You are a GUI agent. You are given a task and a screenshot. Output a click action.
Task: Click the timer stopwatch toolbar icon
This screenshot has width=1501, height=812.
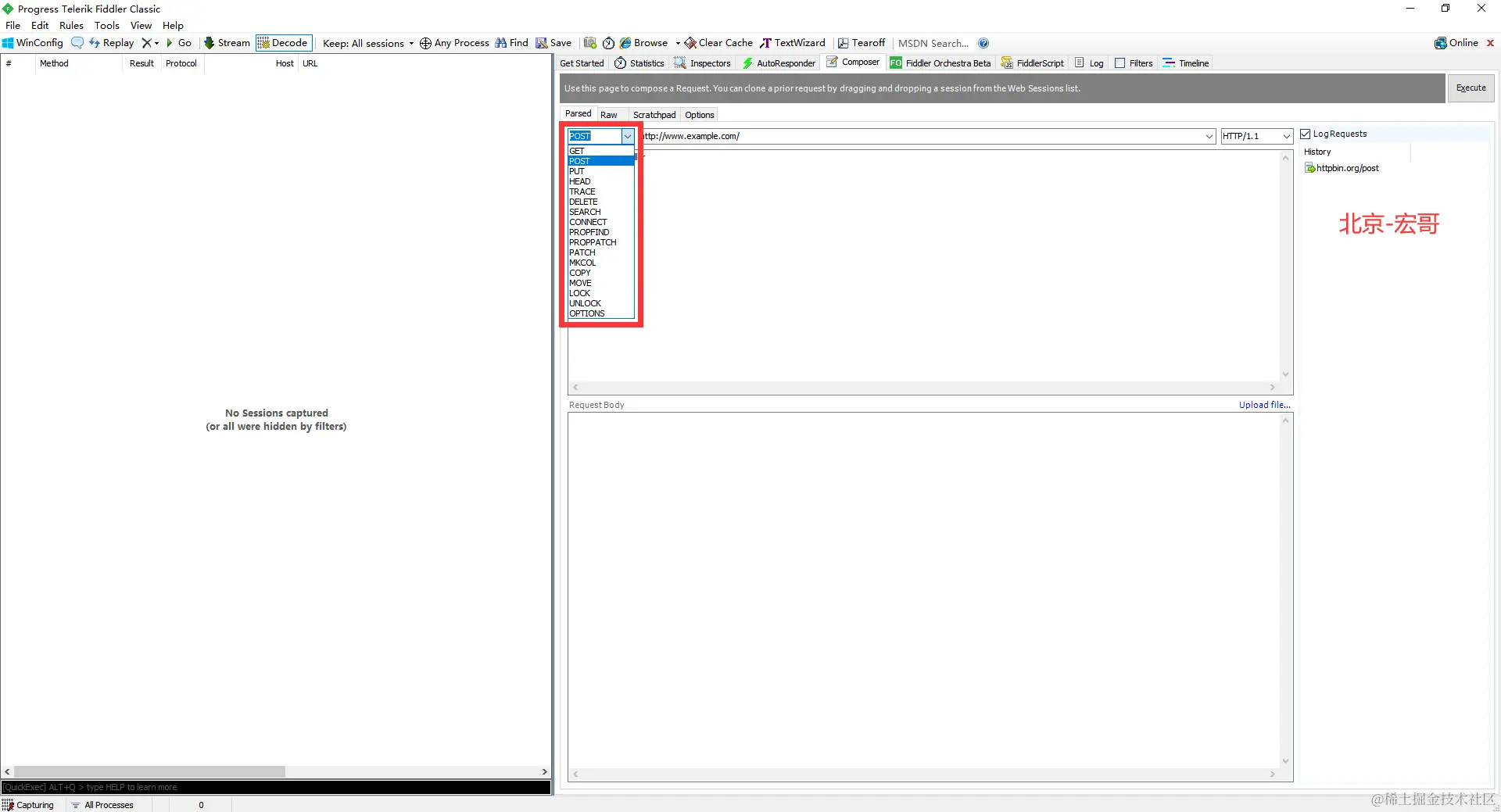(x=608, y=43)
